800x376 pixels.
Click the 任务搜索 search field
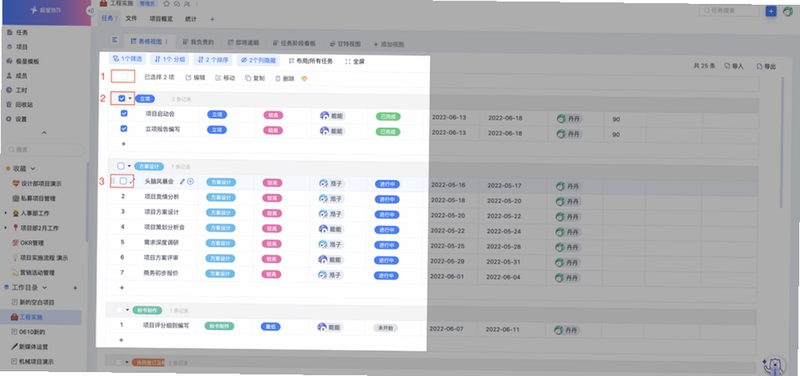pyautogui.click(x=728, y=10)
